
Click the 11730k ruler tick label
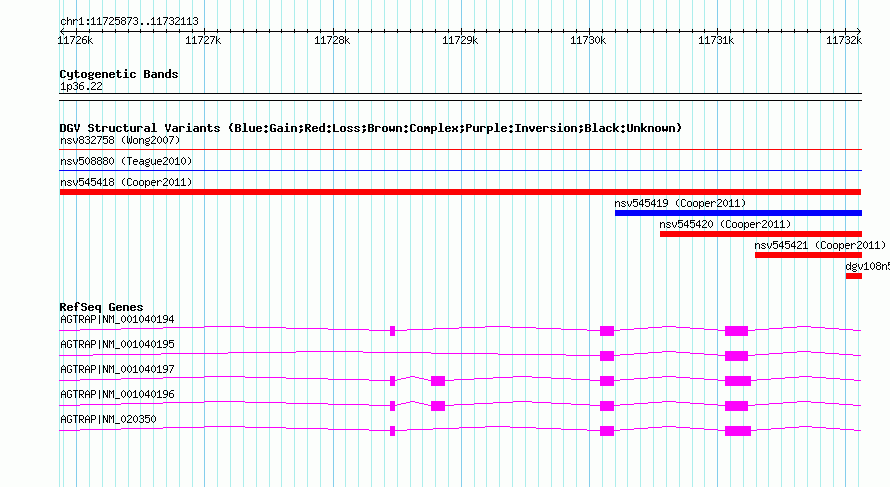(588, 40)
